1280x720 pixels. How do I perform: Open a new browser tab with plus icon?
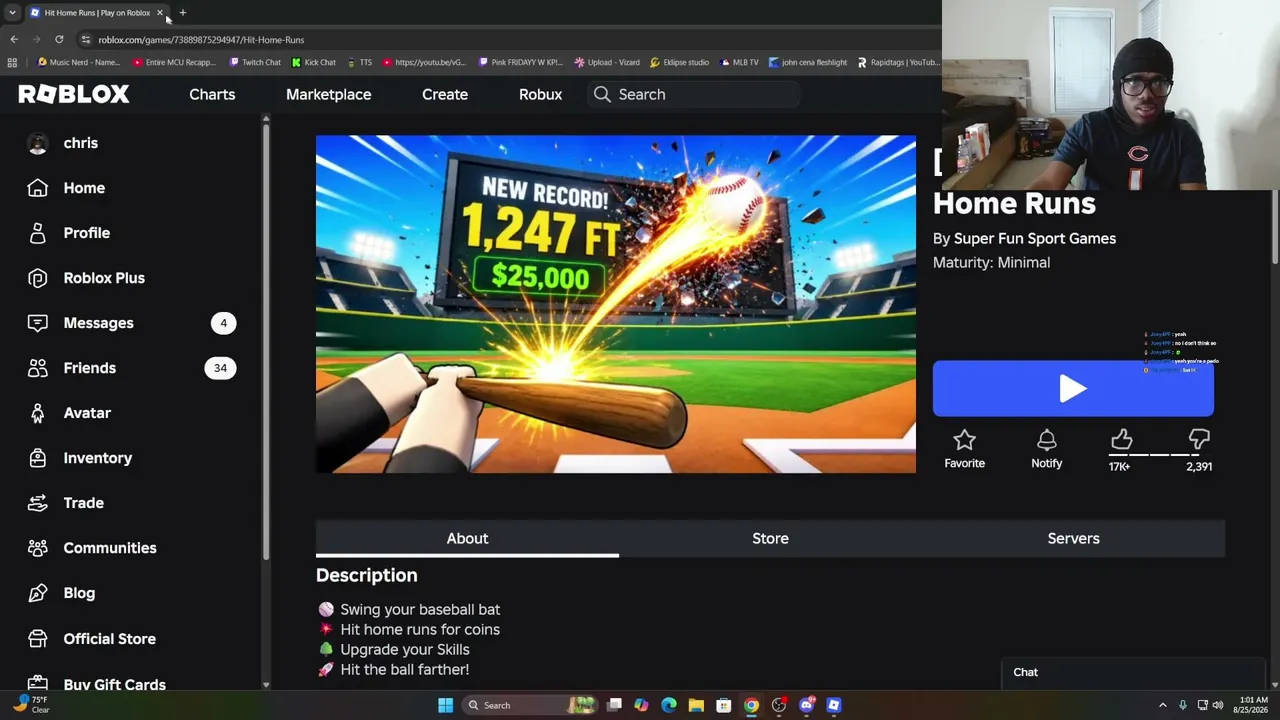(182, 13)
